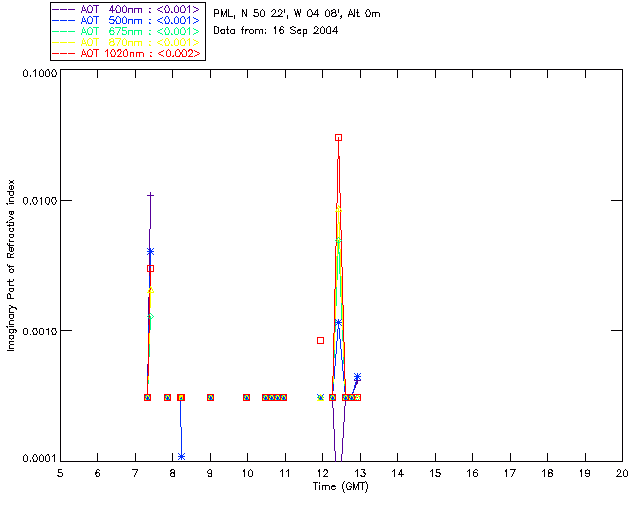Click the 0.1000 y-axis tick label
Screen dimensions: 640x512
click(39, 73)
